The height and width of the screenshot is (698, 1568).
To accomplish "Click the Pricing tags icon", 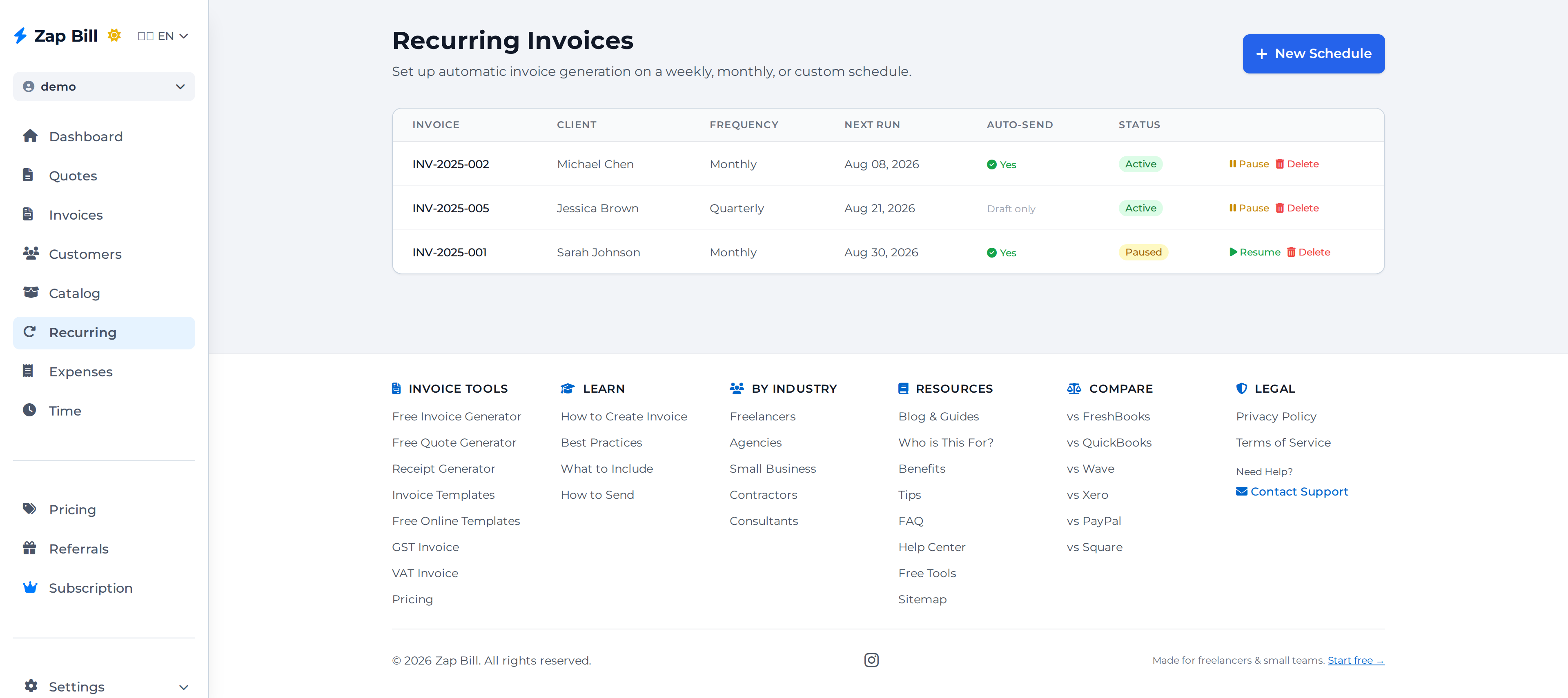I will (29, 509).
